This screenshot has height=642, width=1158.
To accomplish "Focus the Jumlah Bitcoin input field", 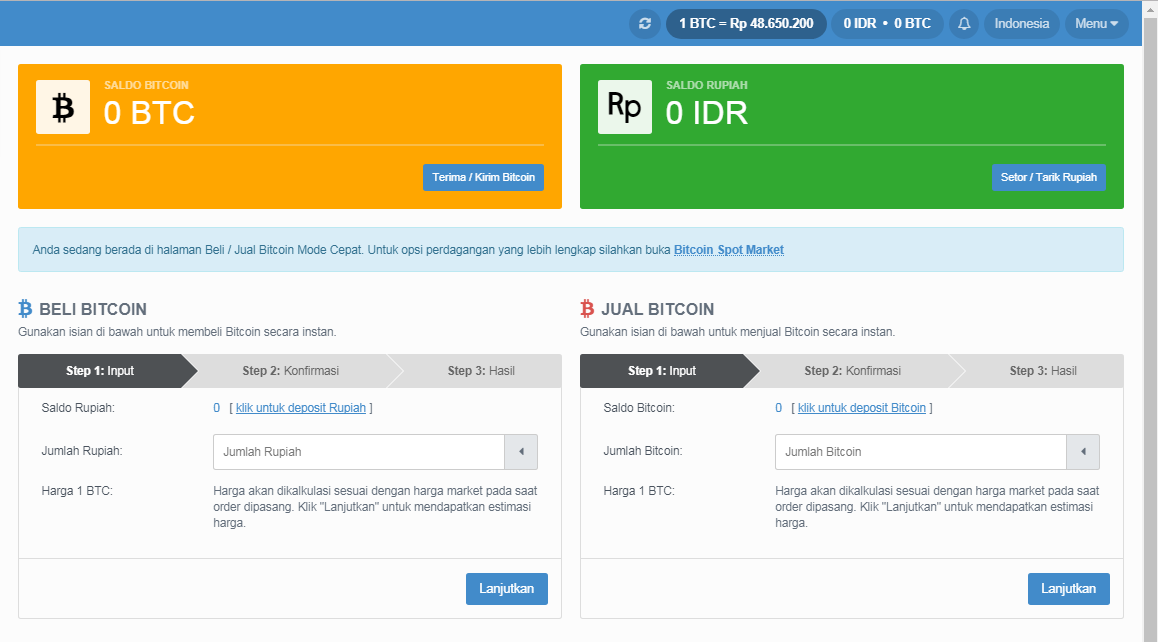I will point(921,452).
